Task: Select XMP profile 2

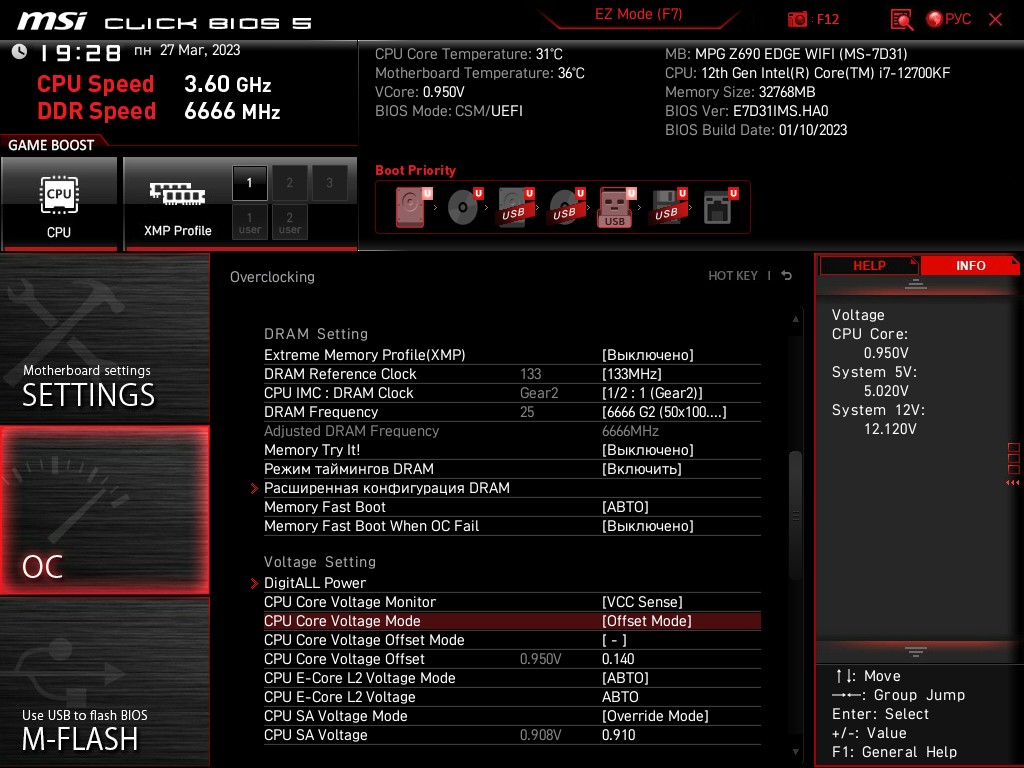Action: point(289,183)
